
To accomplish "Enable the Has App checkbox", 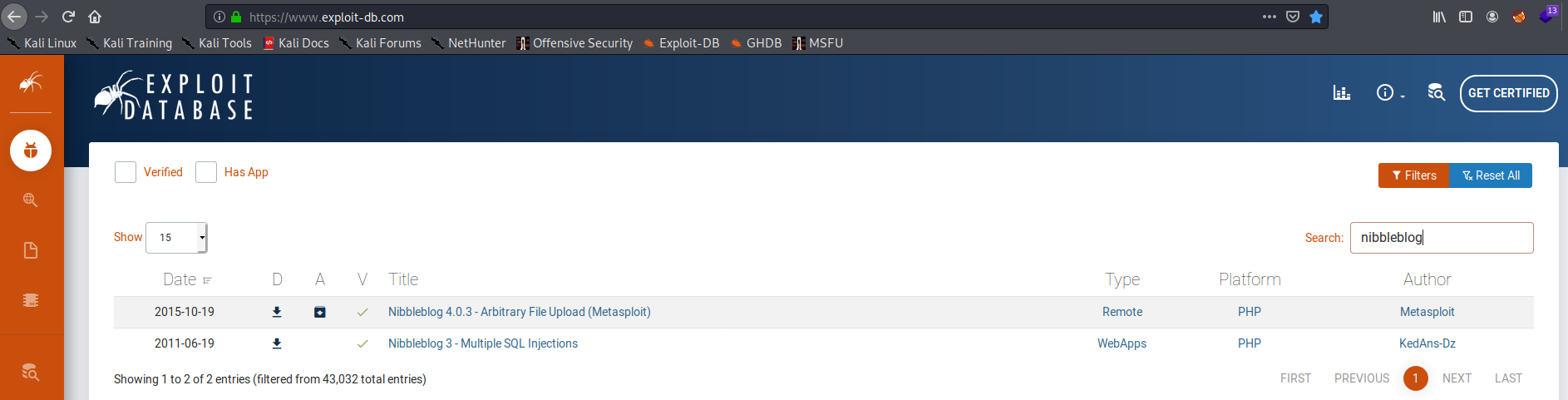I will 206,172.
